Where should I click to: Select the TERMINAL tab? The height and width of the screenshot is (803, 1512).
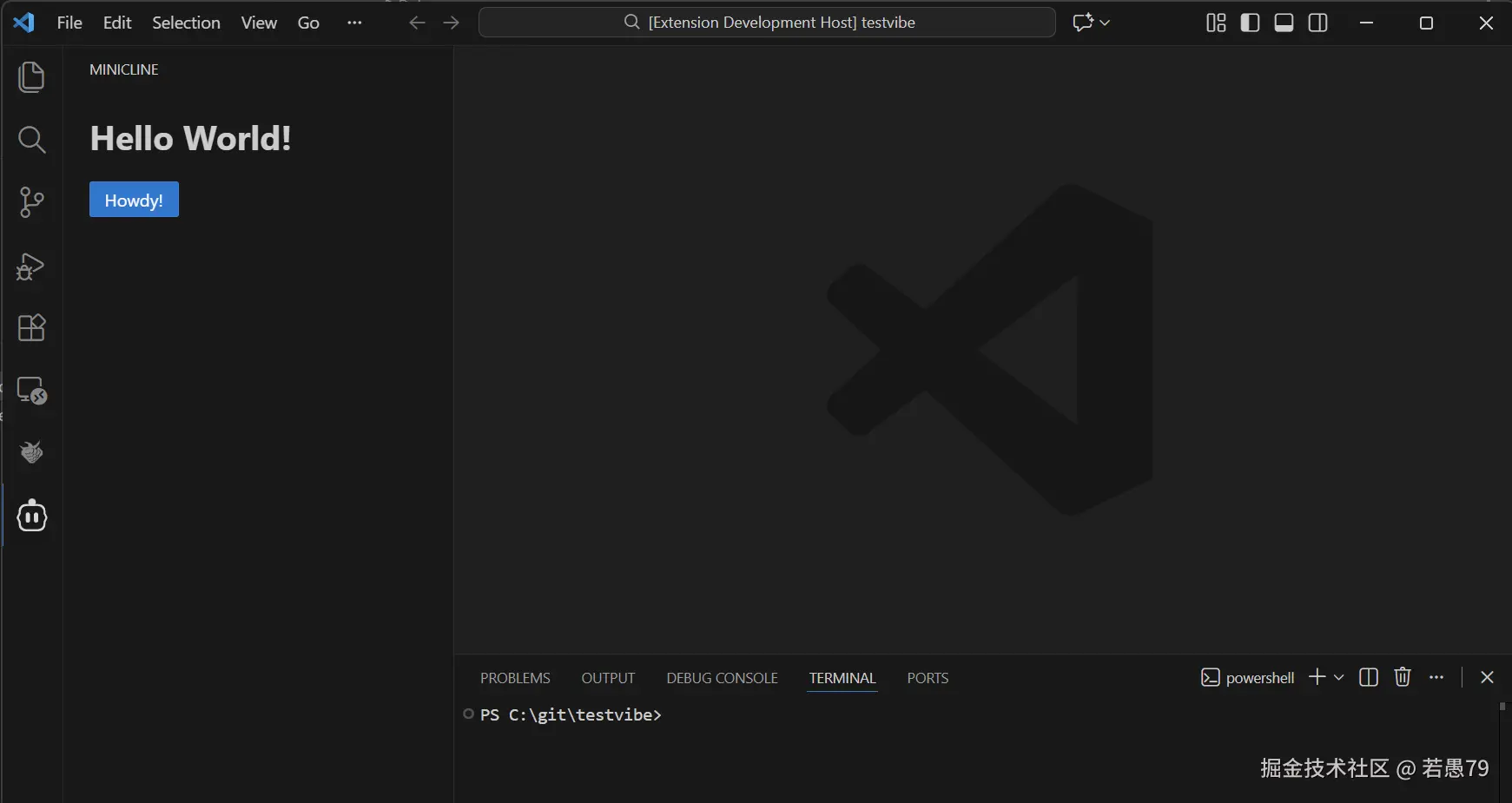pos(842,678)
